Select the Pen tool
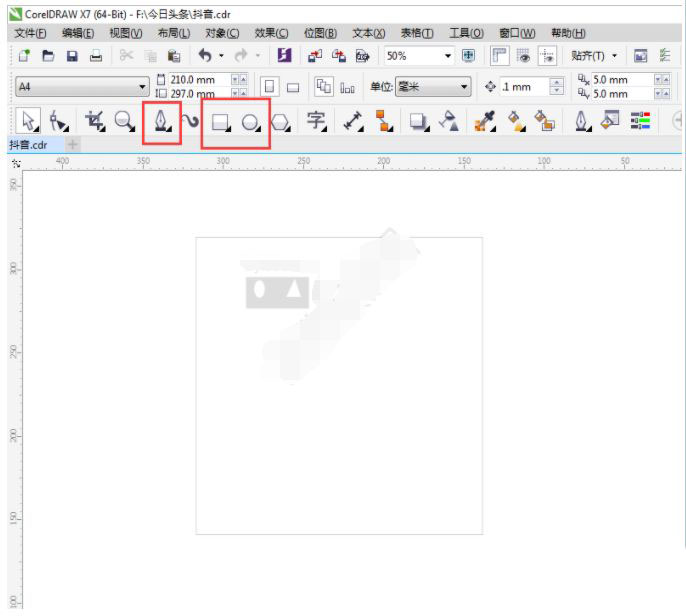The width and height of the screenshot is (686, 616). (160, 121)
